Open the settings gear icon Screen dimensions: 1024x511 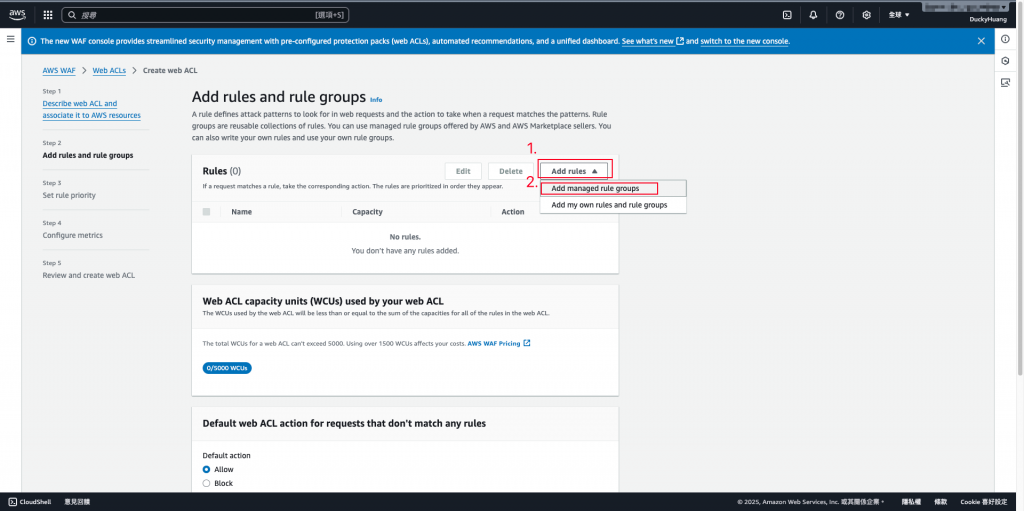pos(867,14)
